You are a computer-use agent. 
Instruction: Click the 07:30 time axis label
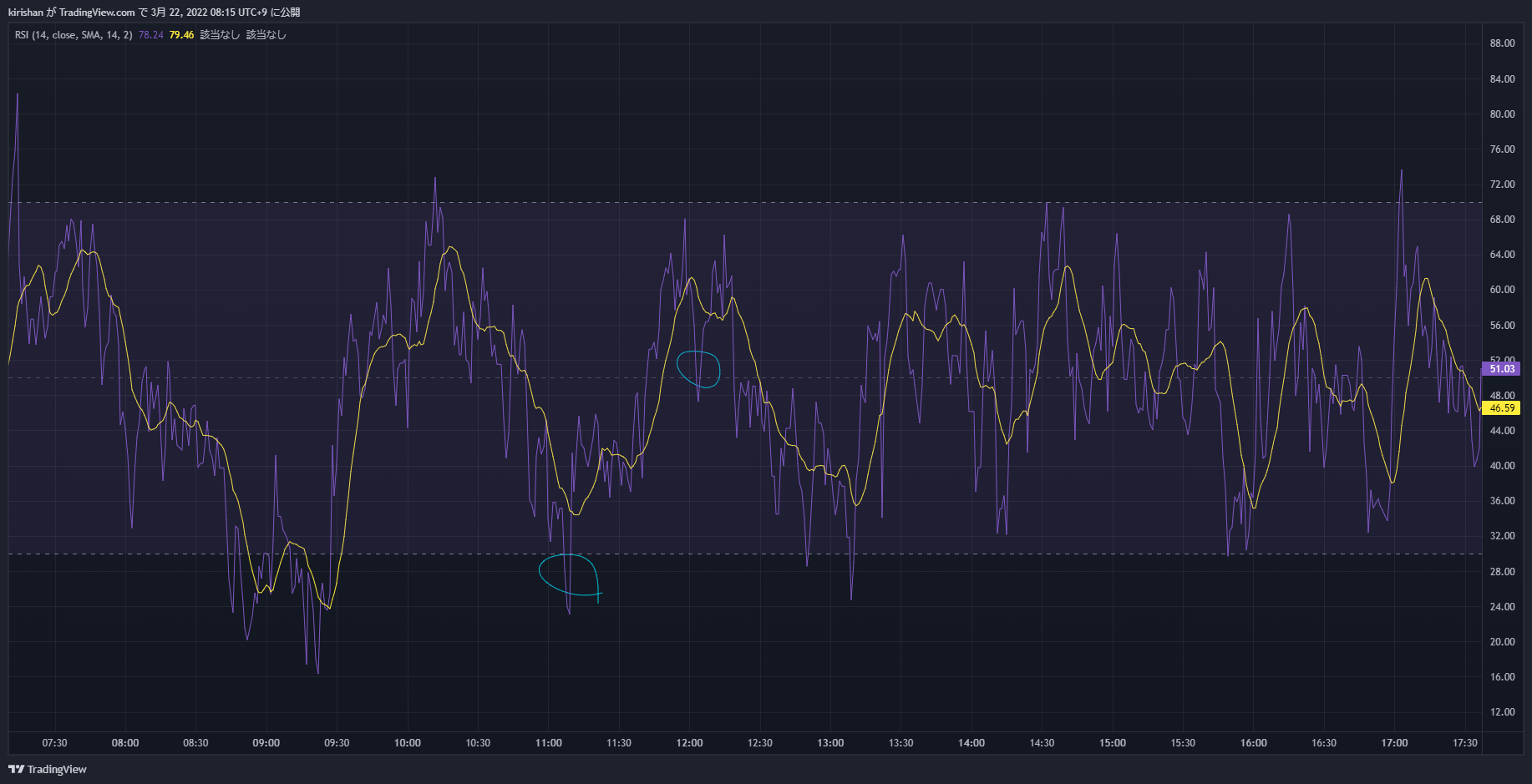(x=54, y=743)
